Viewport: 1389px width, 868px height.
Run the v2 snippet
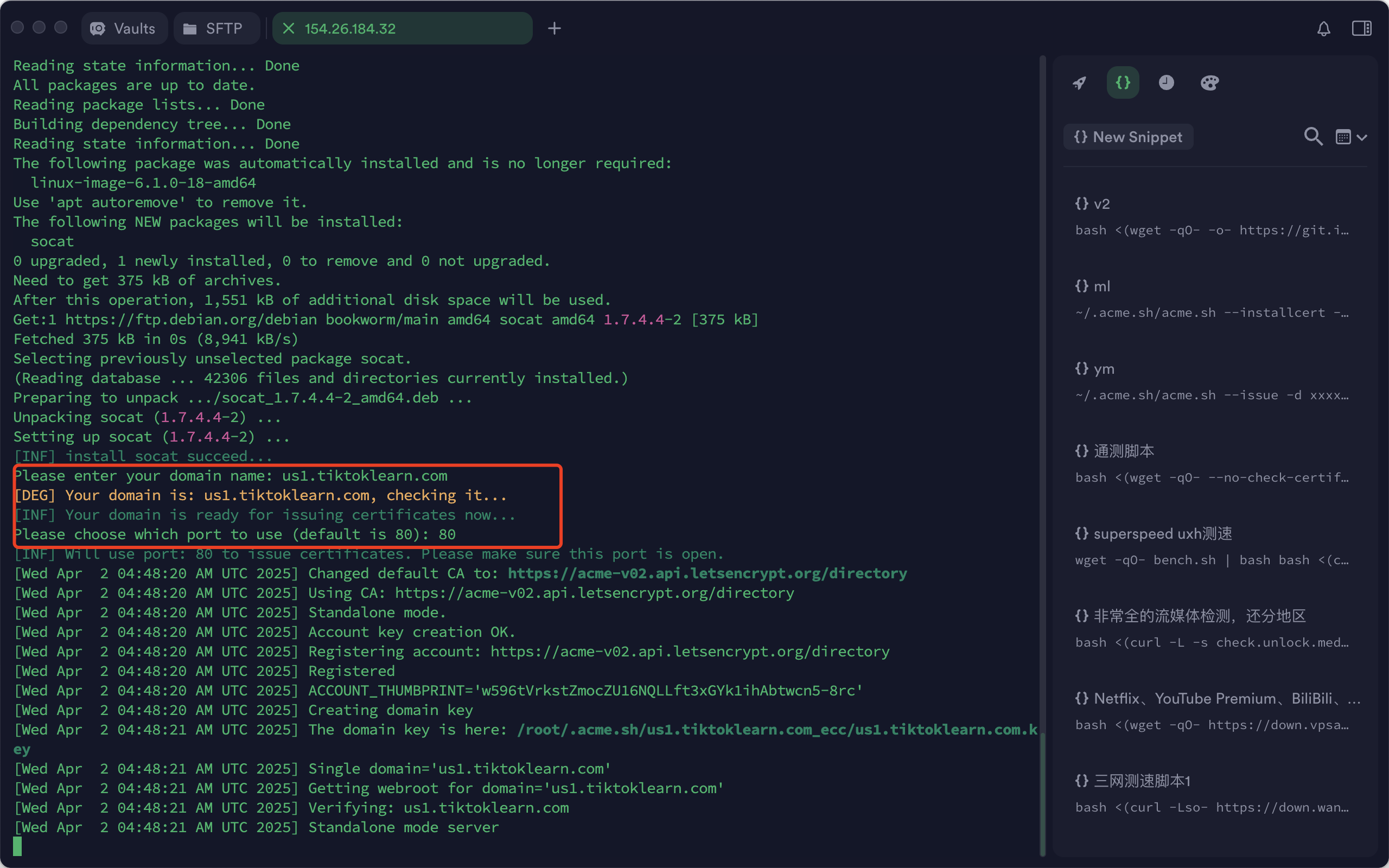point(1211,217)
